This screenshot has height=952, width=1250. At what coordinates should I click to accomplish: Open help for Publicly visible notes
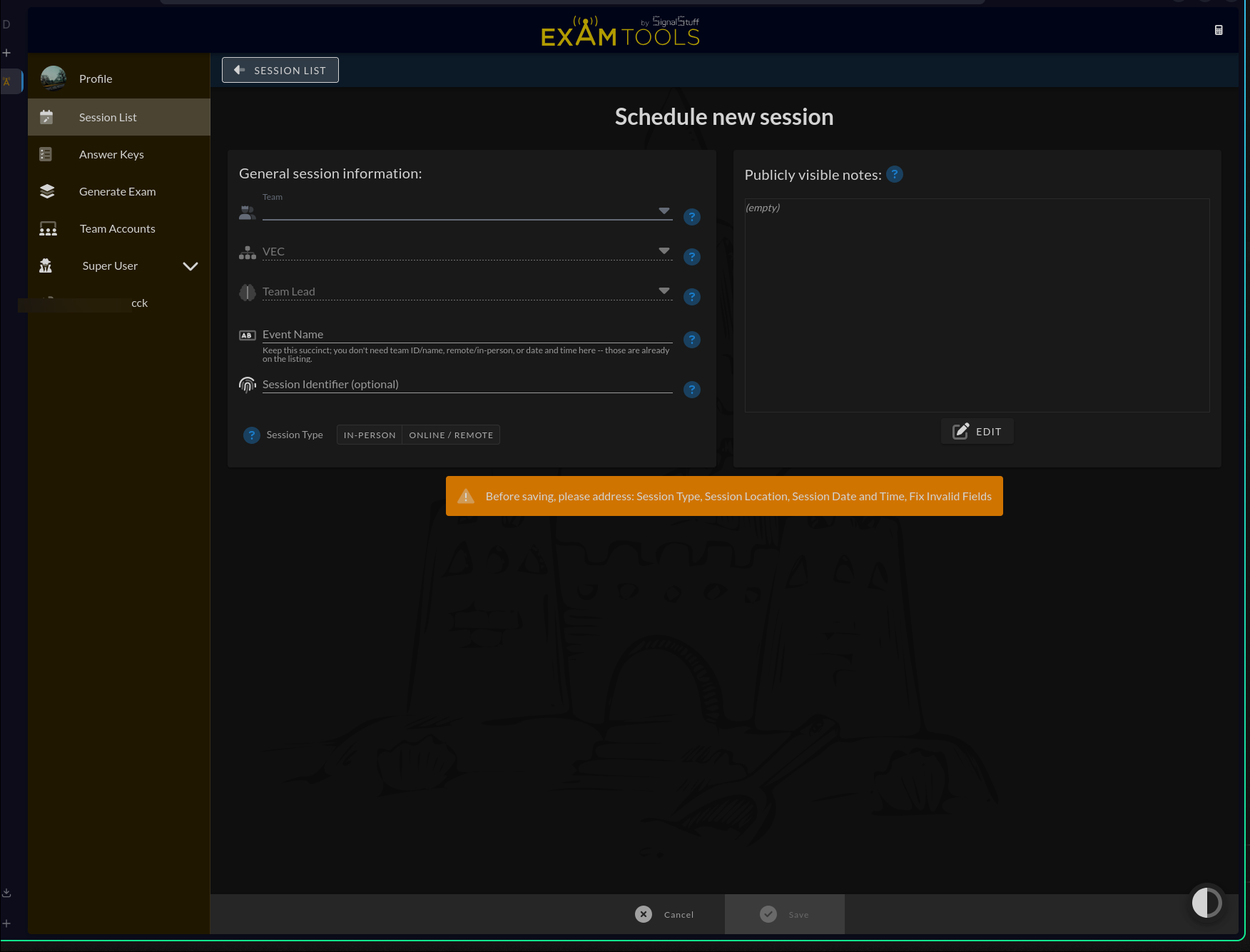(x=895, y=174)
